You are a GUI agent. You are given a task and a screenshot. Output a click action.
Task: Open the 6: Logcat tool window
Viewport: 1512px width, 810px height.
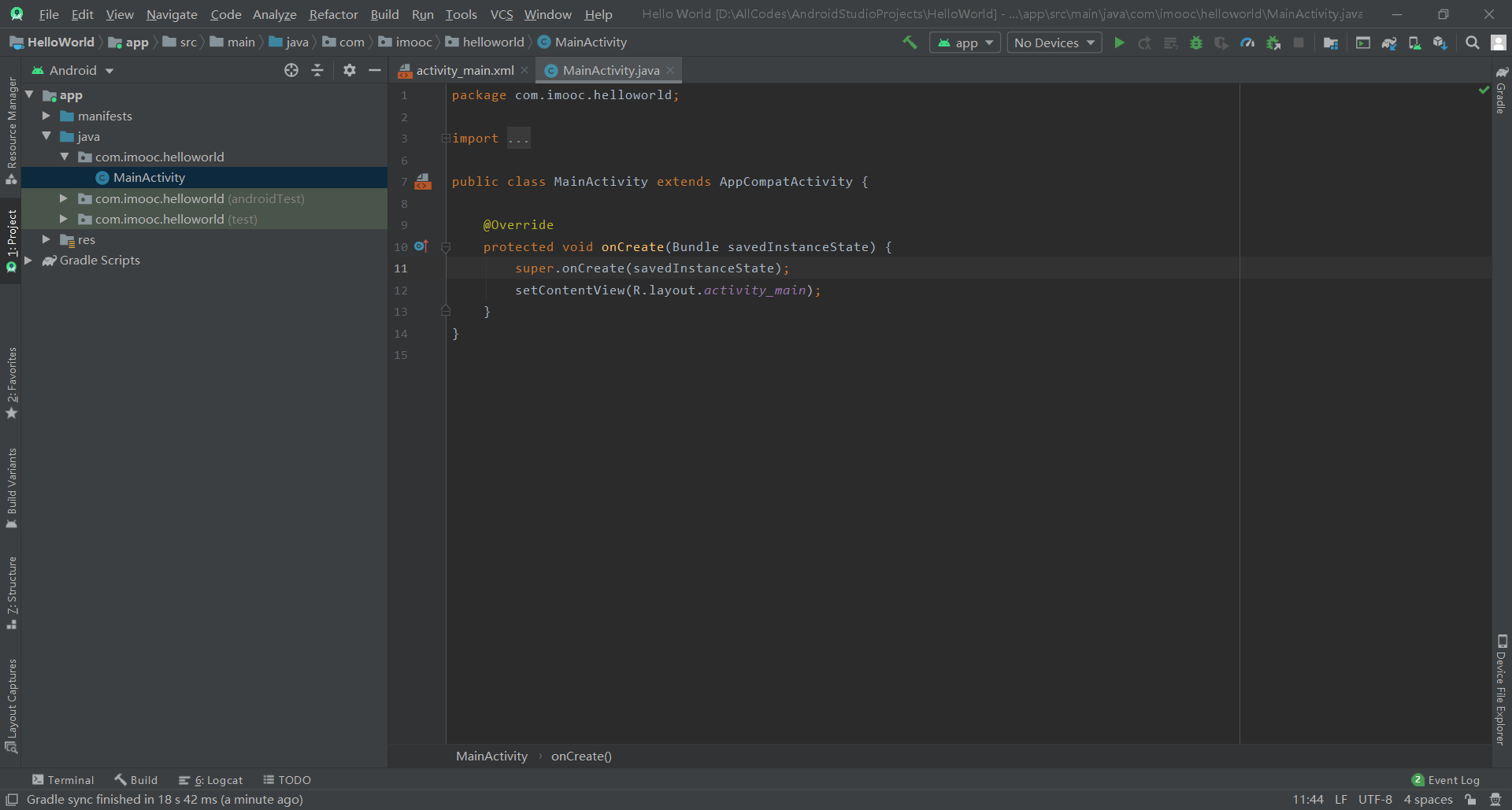pos(211,780)
